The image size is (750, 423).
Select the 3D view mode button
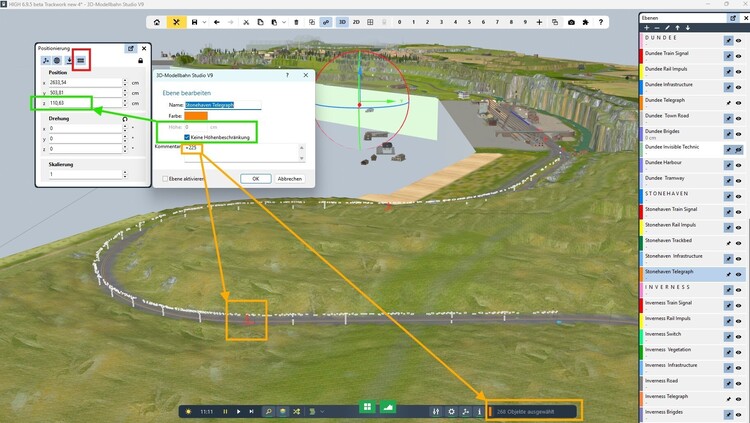[341, 21]
